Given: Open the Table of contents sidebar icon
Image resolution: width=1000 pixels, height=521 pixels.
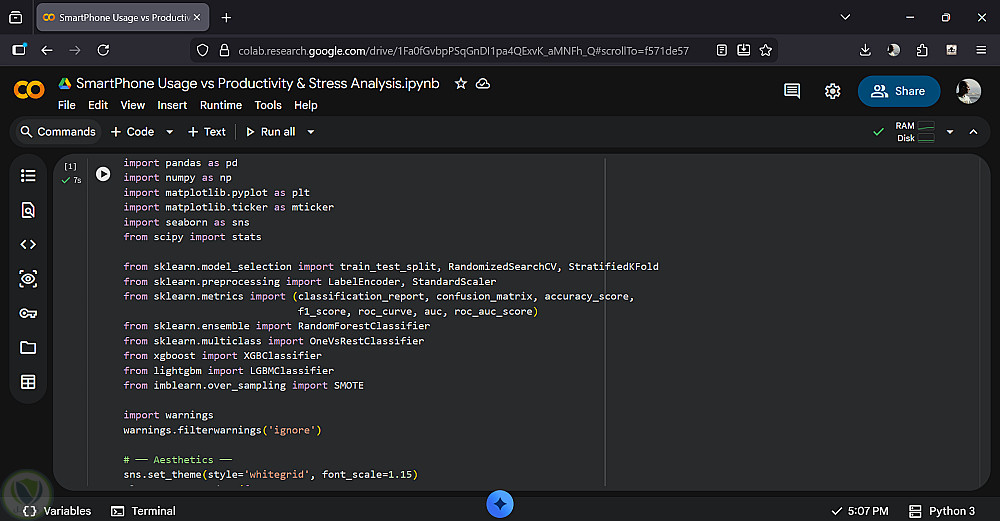Looking at the screenshot, I should coord(28,176).
